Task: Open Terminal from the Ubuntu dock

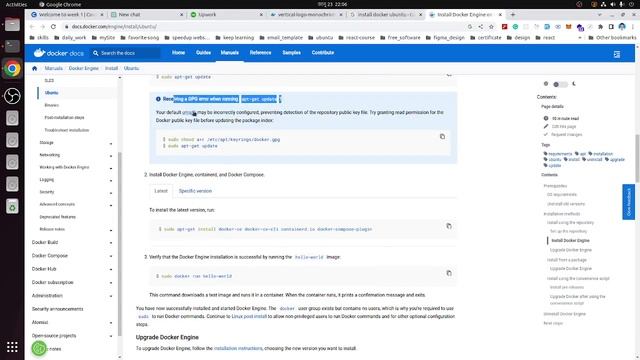Action: coord(12,46)
